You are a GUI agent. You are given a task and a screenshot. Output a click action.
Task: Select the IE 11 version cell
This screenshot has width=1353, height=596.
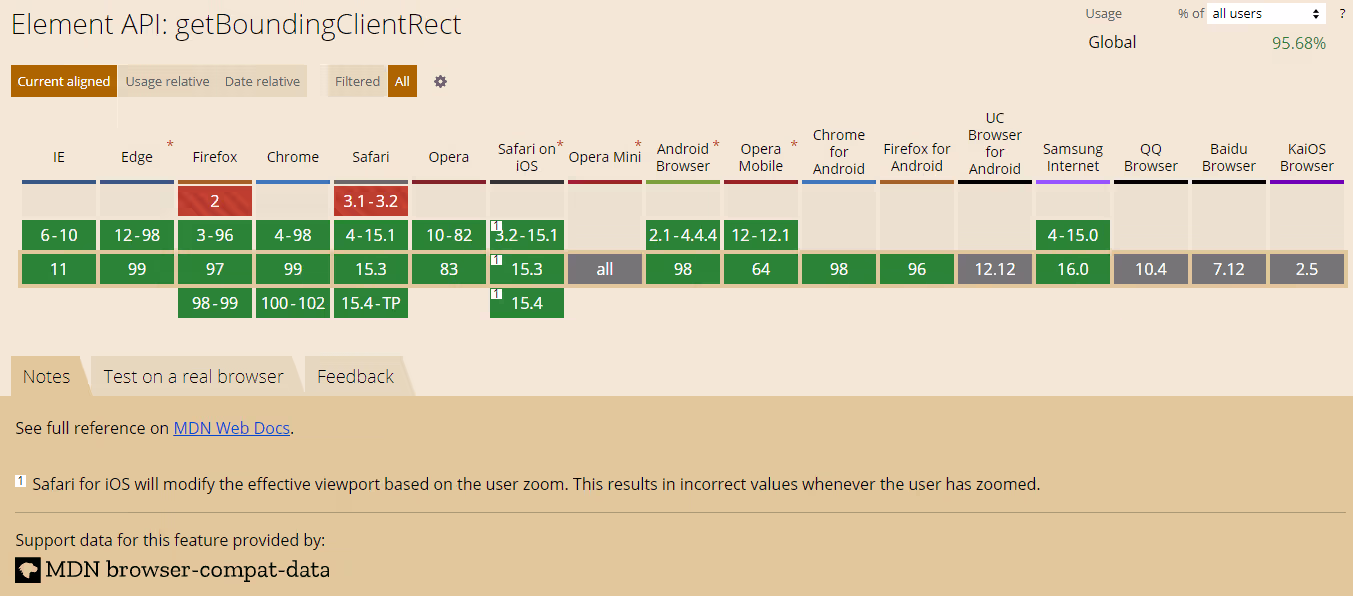tap(59, 269)
